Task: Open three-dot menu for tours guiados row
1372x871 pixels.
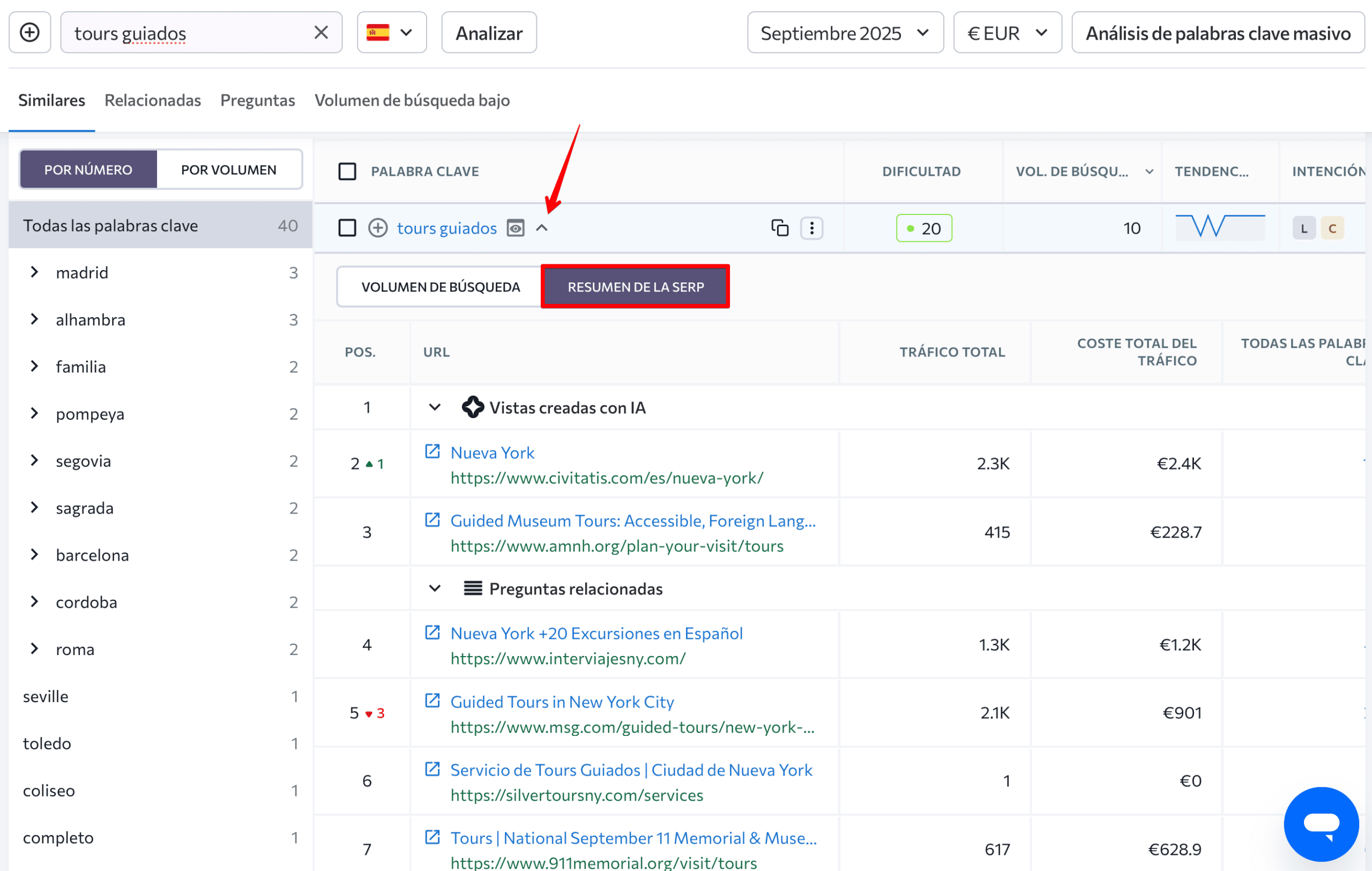Action: pyautogui.click(x=811, y=228)
